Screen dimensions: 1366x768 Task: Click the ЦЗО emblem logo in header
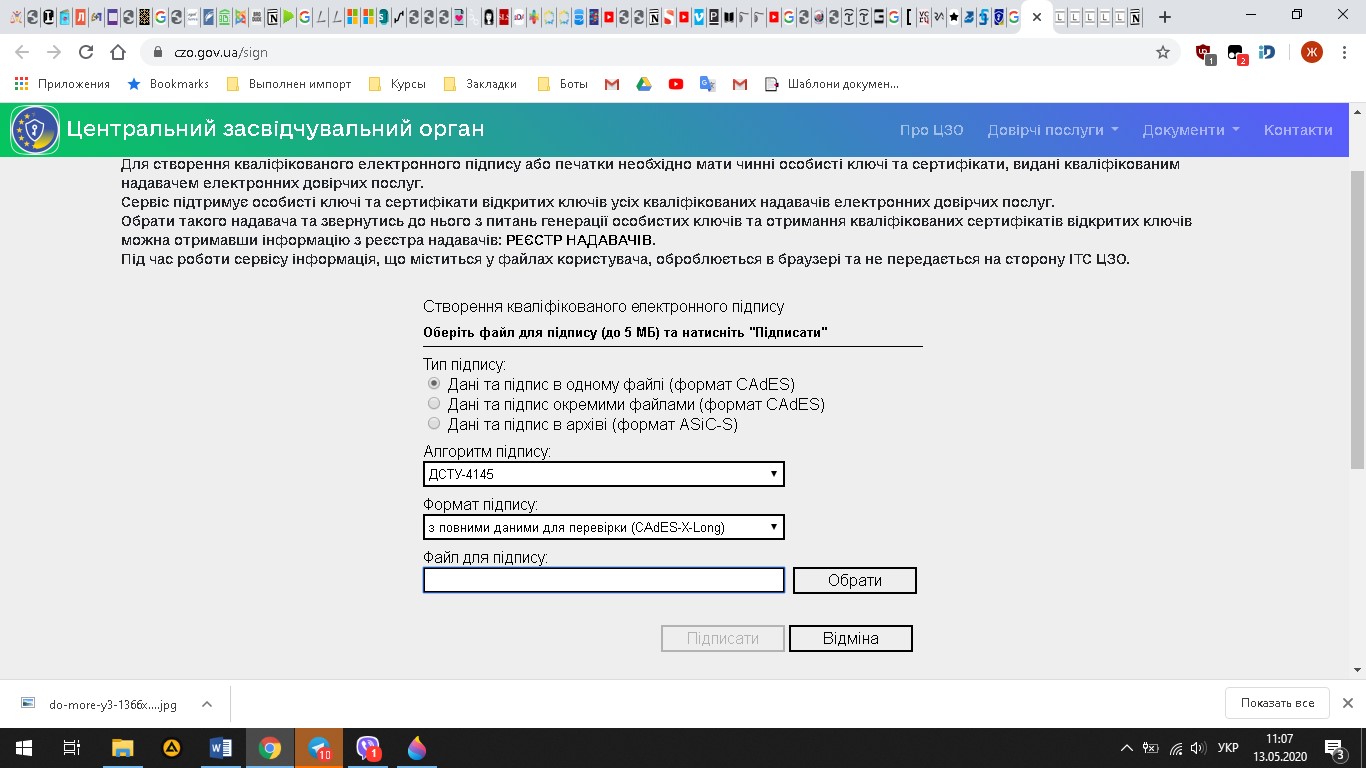pyautogui.click(x=35, y=130)
